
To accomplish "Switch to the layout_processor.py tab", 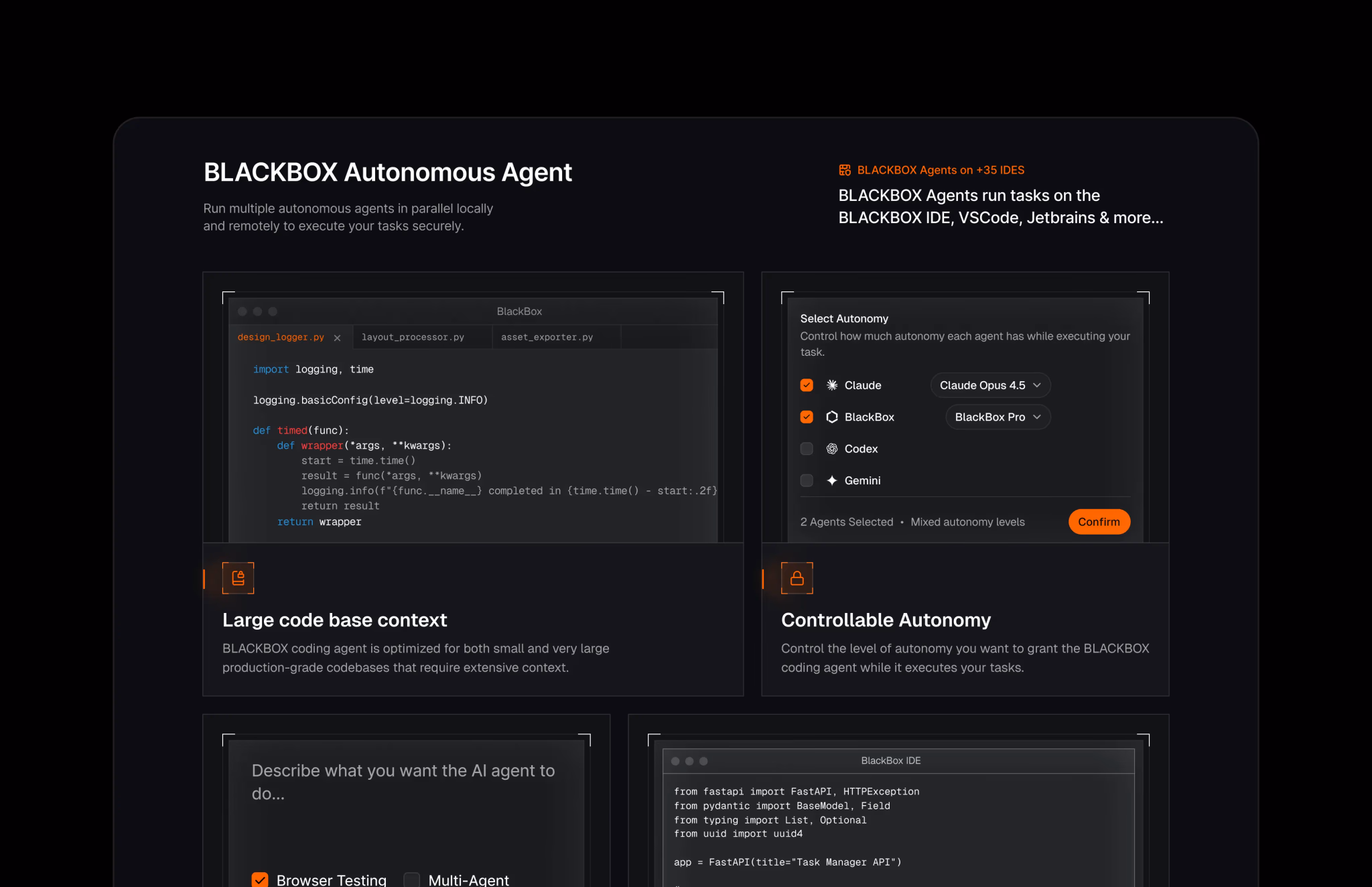I will (413, 337).
